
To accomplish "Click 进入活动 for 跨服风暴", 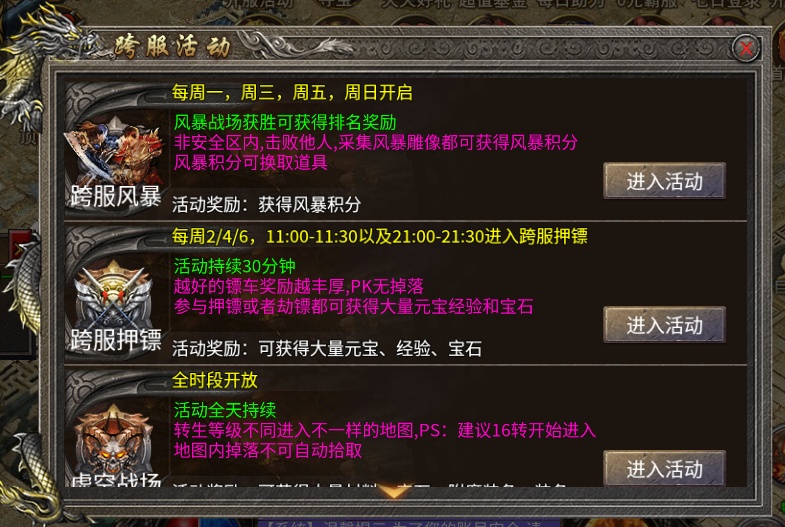I will 664,181.
